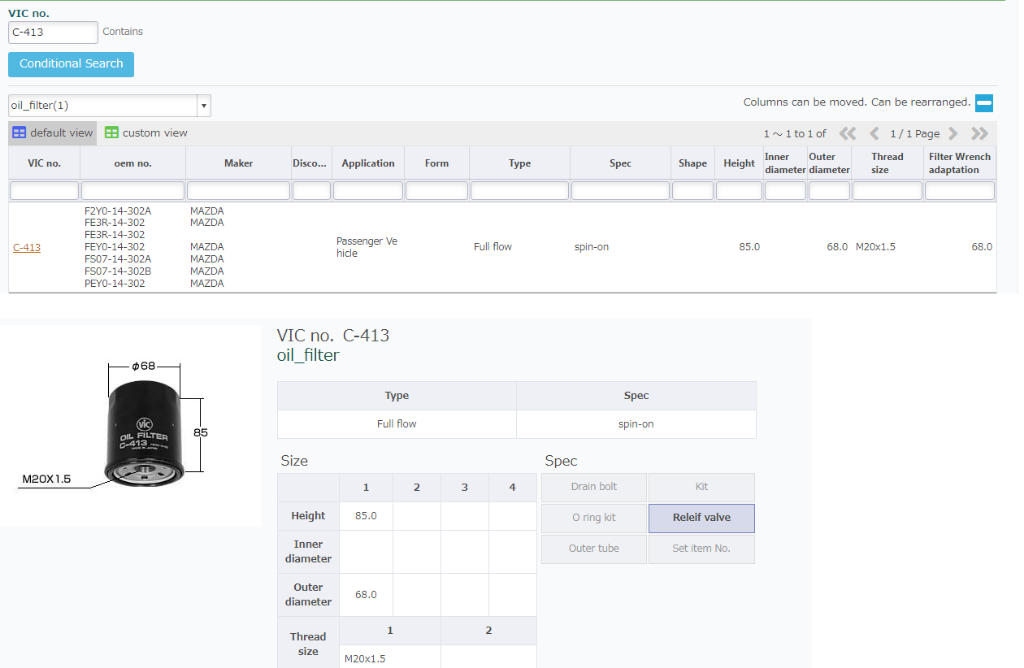Switch to default view tab
This screenshot has height=668, width=1024.
tap(52, 133)
